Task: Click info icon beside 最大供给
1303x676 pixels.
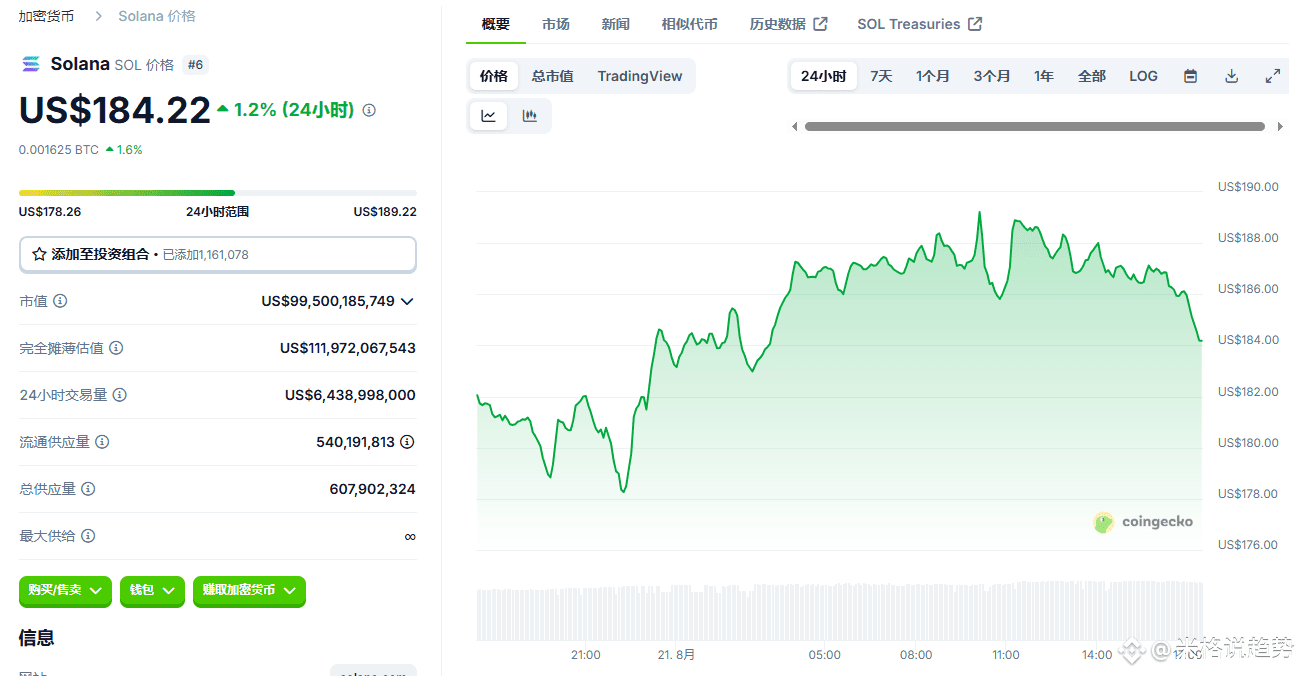Action: tap(88, 536)
